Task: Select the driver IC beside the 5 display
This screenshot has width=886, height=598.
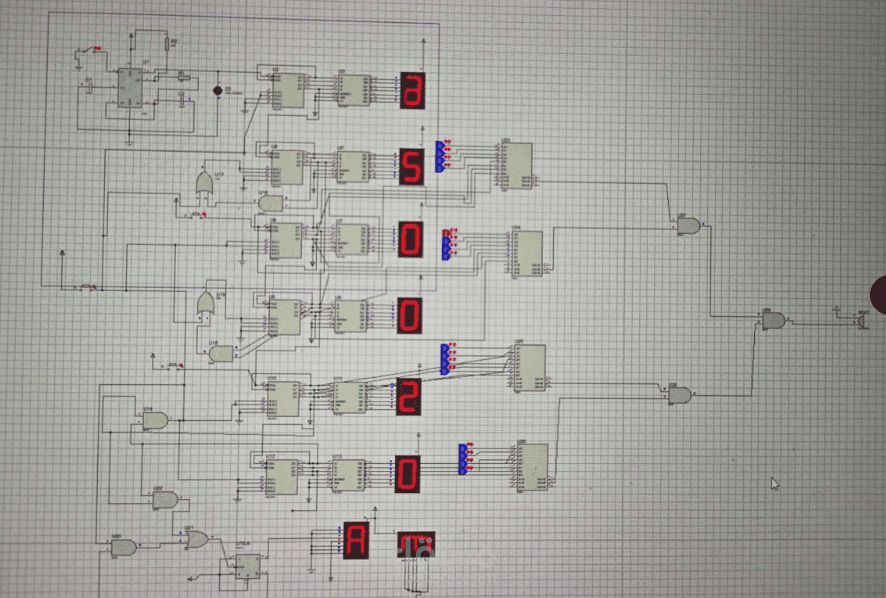Action: [515, 165]
